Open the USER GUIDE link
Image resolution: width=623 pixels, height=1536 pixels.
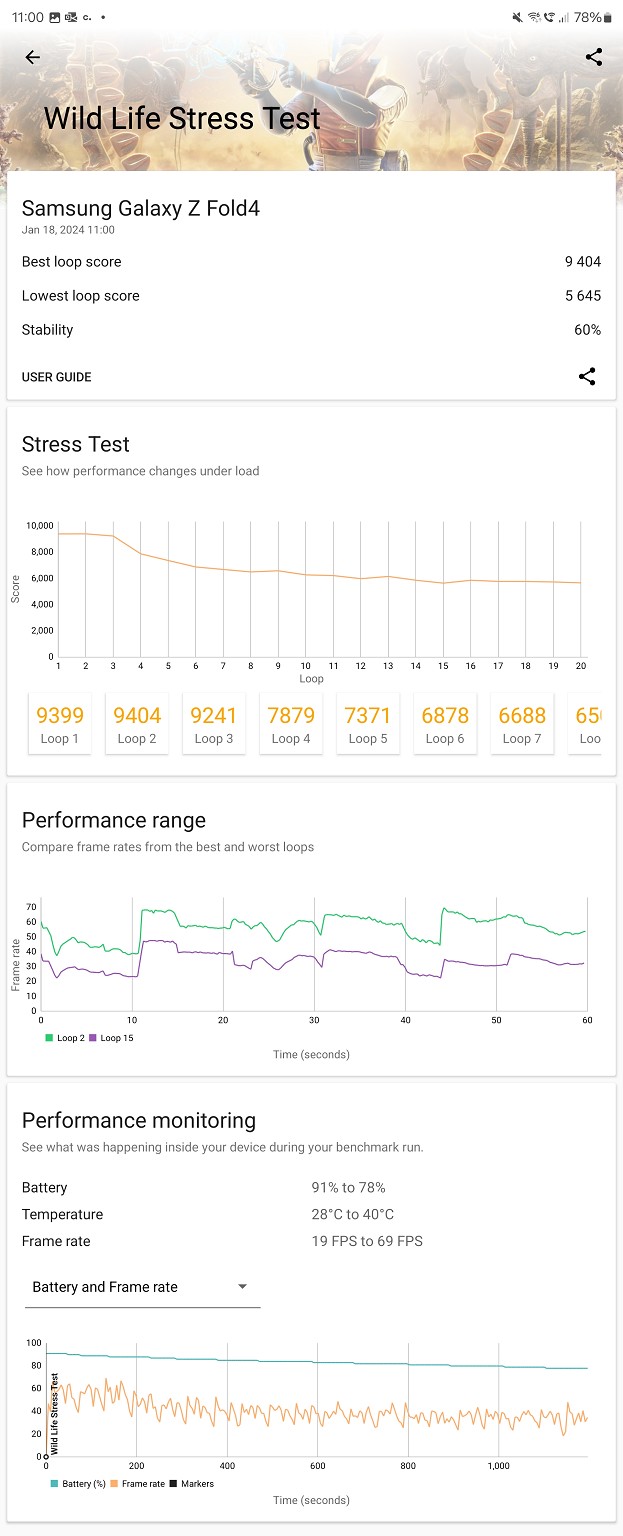click(x=56, y=377)
